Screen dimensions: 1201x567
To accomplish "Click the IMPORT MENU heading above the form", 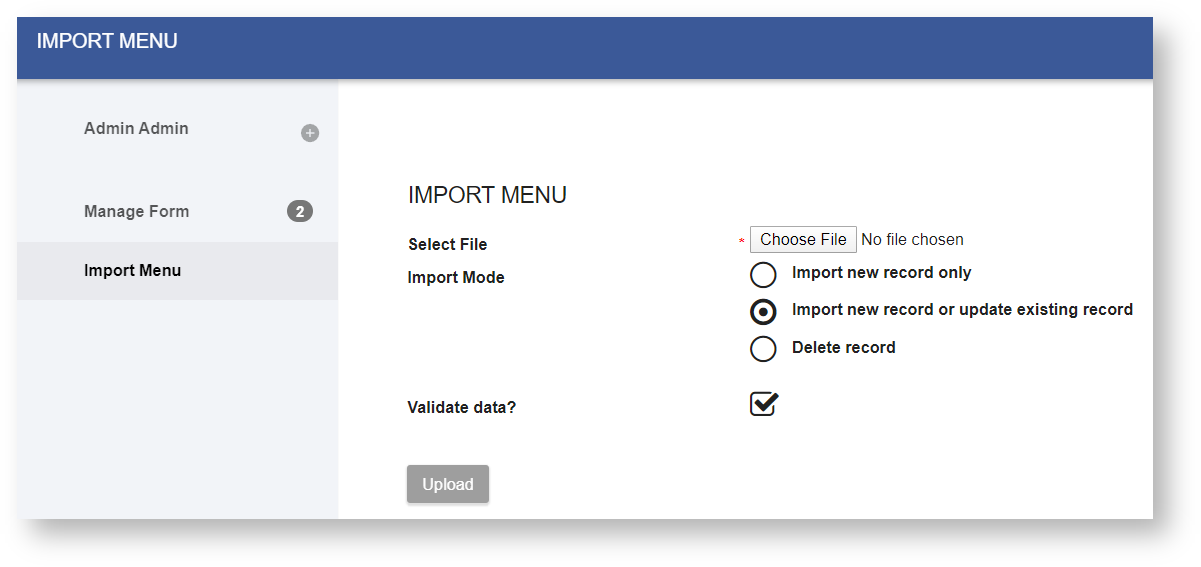I will point(487,196).
